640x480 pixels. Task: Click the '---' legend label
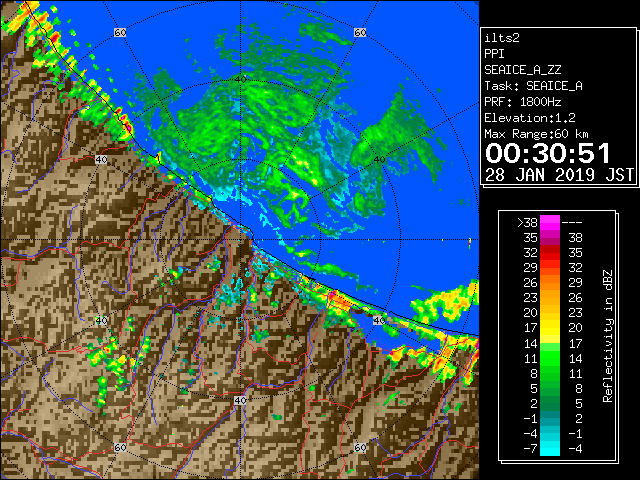(x=572, y=222)
